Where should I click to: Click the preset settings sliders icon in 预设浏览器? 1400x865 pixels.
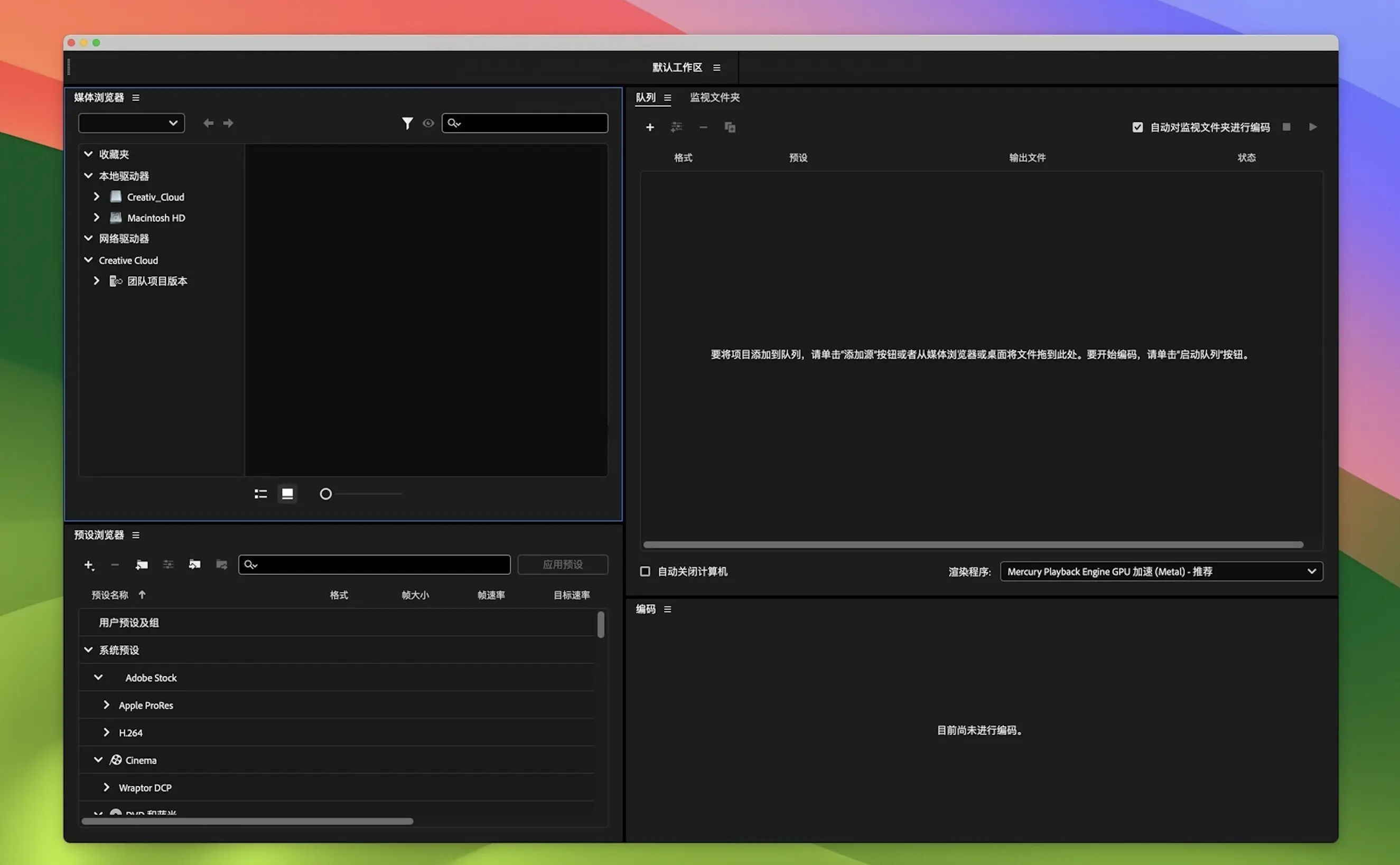[x=169, y=565]
